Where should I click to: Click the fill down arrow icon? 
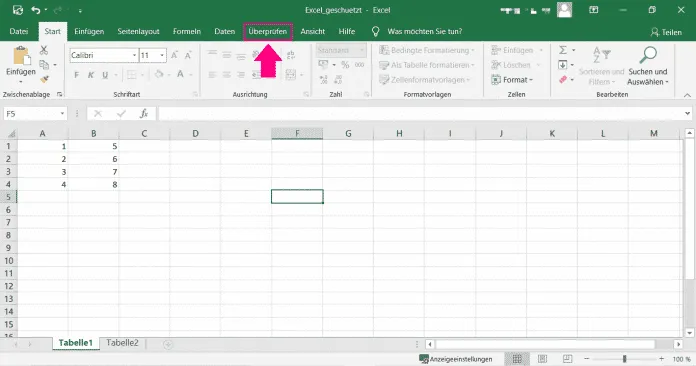click(x=563, y=65)
